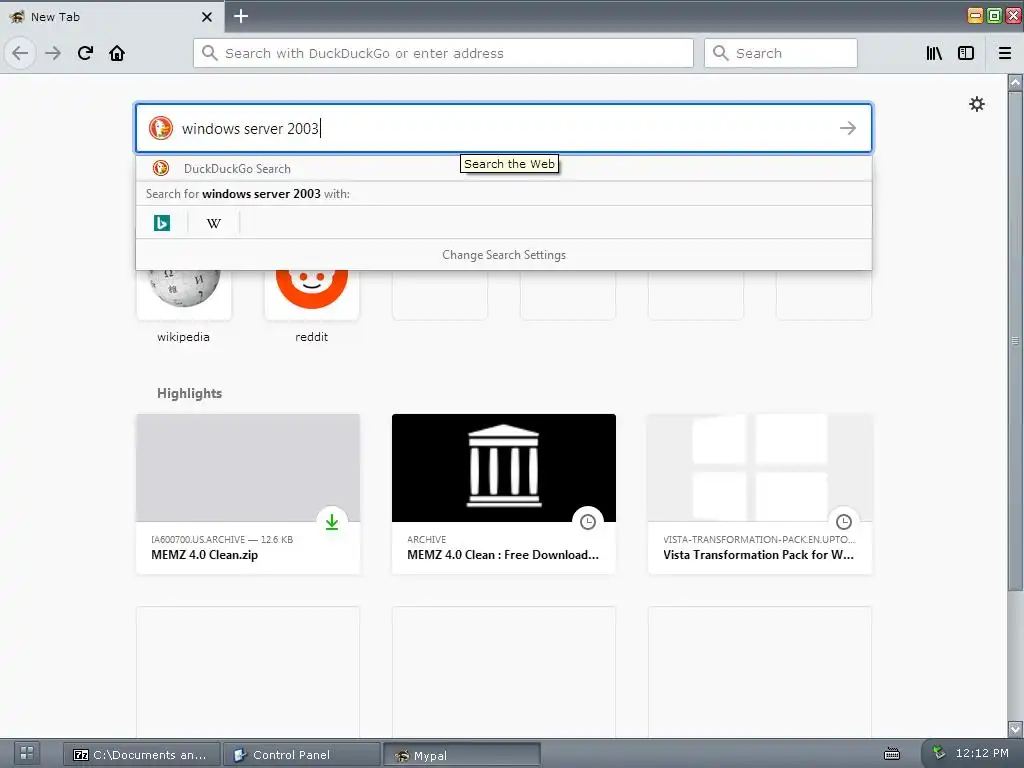Search with the Bing engine icon
Screen dimensions: 1024x768
[162, 223]
